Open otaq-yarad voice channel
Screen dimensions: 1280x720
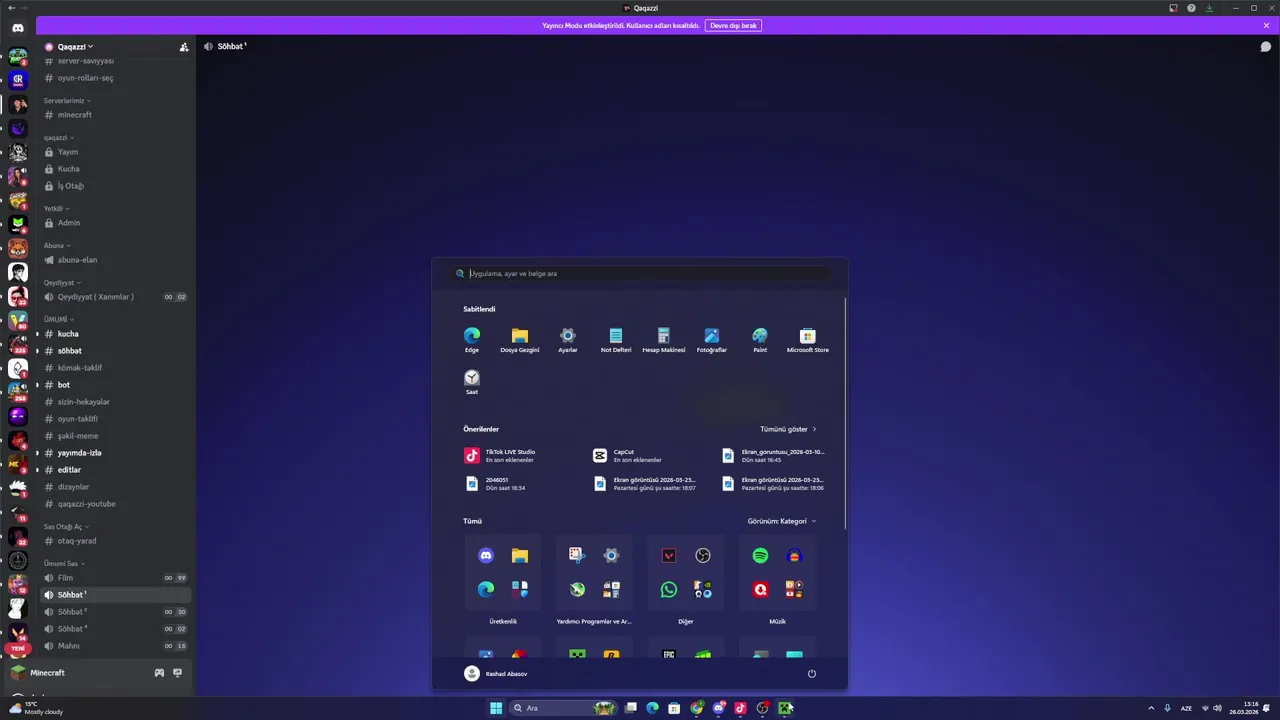click(115, 541)
